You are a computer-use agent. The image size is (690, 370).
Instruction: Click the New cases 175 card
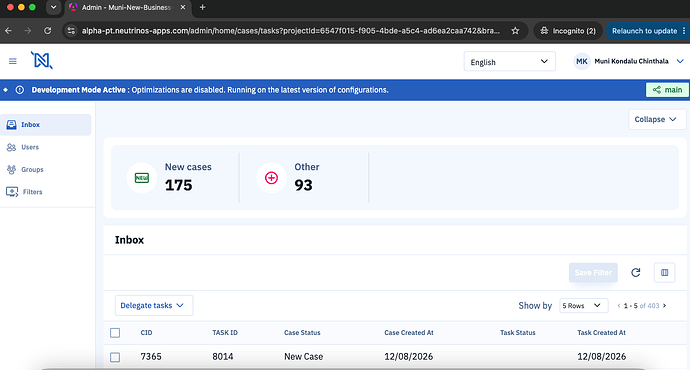click(x=175, y=178)
